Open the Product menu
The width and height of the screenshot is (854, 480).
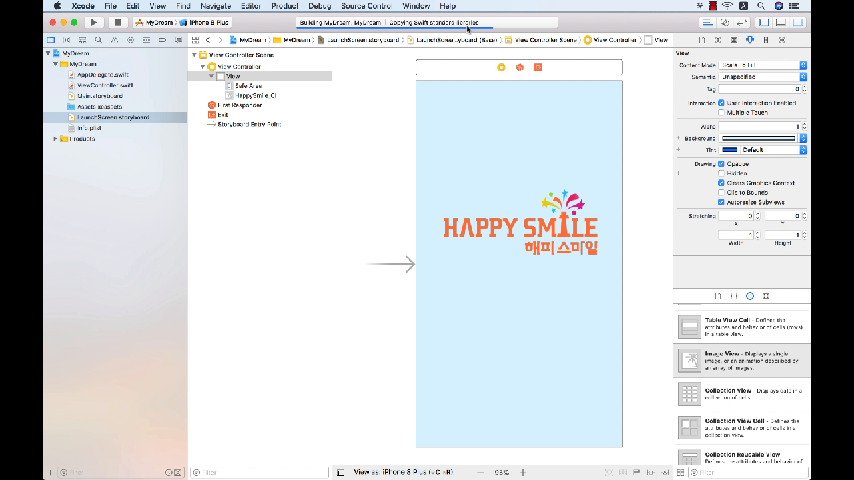pos(284,6)
